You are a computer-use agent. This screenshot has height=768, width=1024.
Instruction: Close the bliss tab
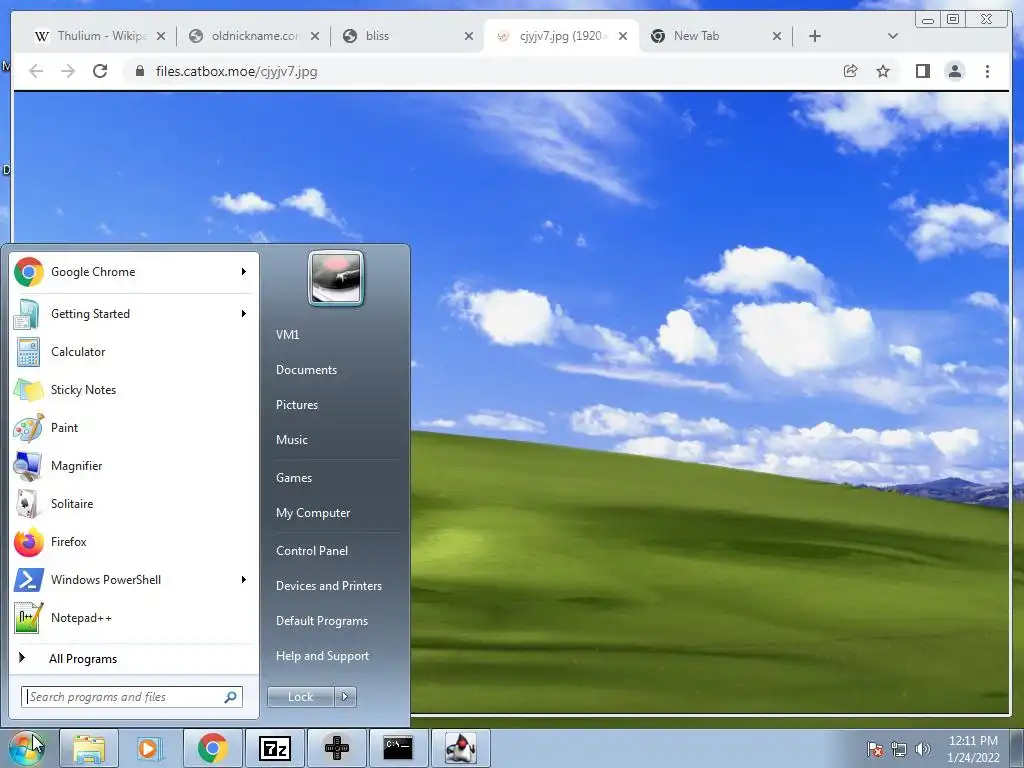coord(469,37)
